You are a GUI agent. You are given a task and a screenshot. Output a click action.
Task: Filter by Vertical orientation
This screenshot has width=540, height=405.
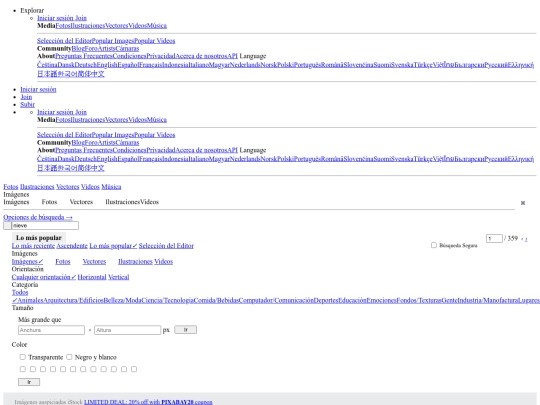(x=118, y=277)
